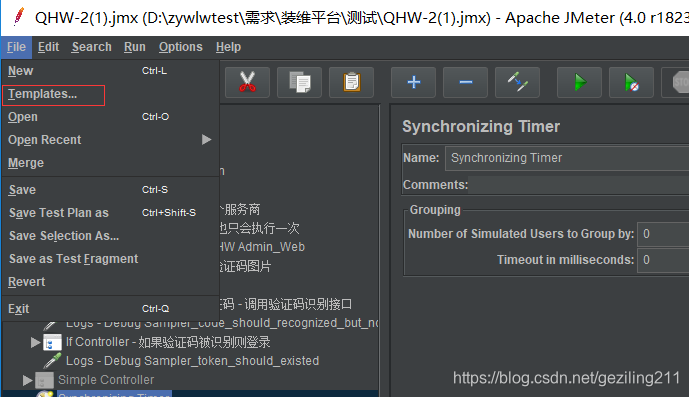The width and height of the screenshot is (689, 397).
Task: Open the Help menu
Action: click(228, 47)
